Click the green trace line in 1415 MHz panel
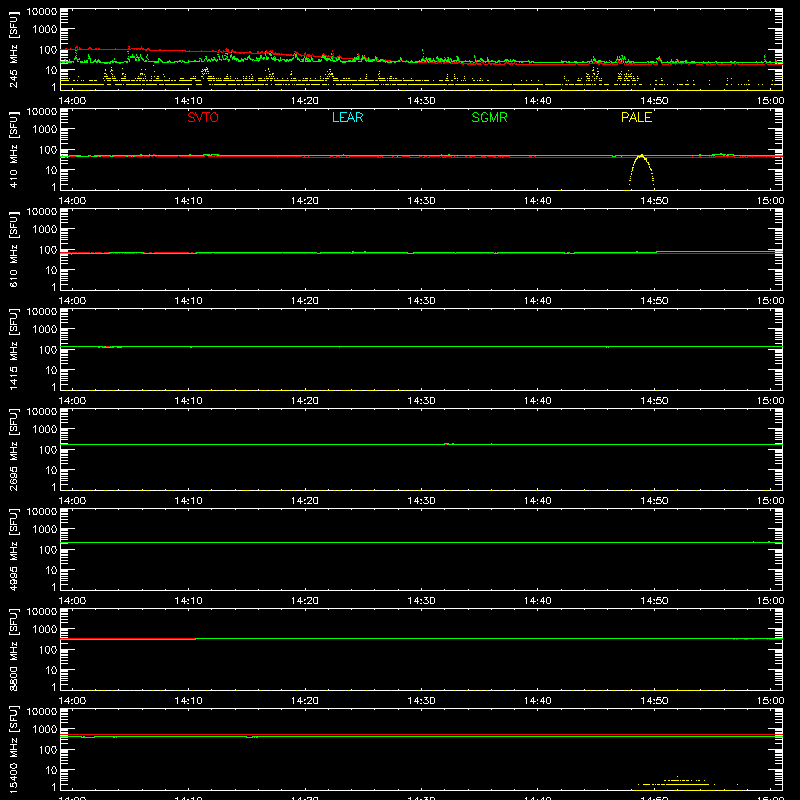Screen dimensions: 800x800 (x=421, y=346)
